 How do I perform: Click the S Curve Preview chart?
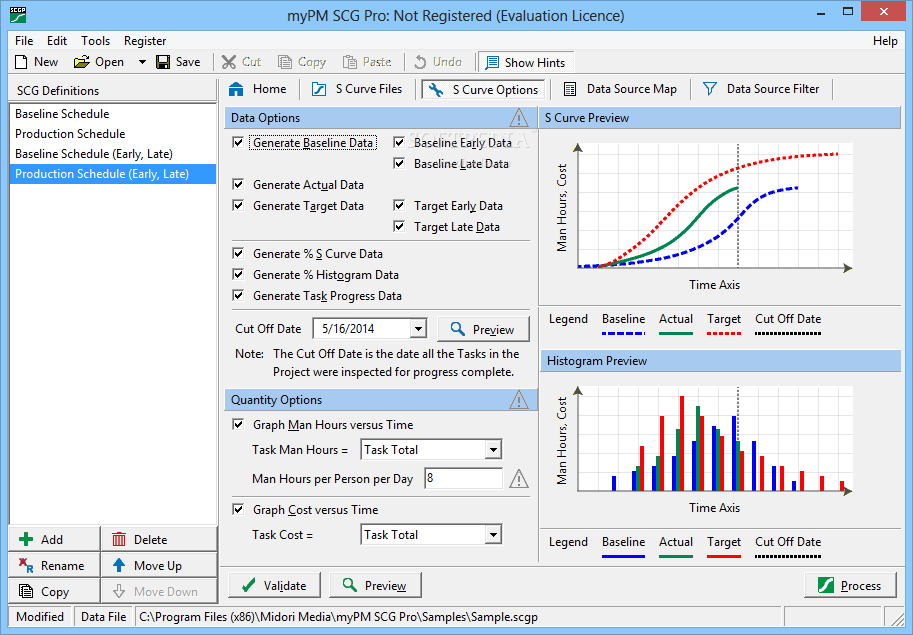tap(714, 209)
